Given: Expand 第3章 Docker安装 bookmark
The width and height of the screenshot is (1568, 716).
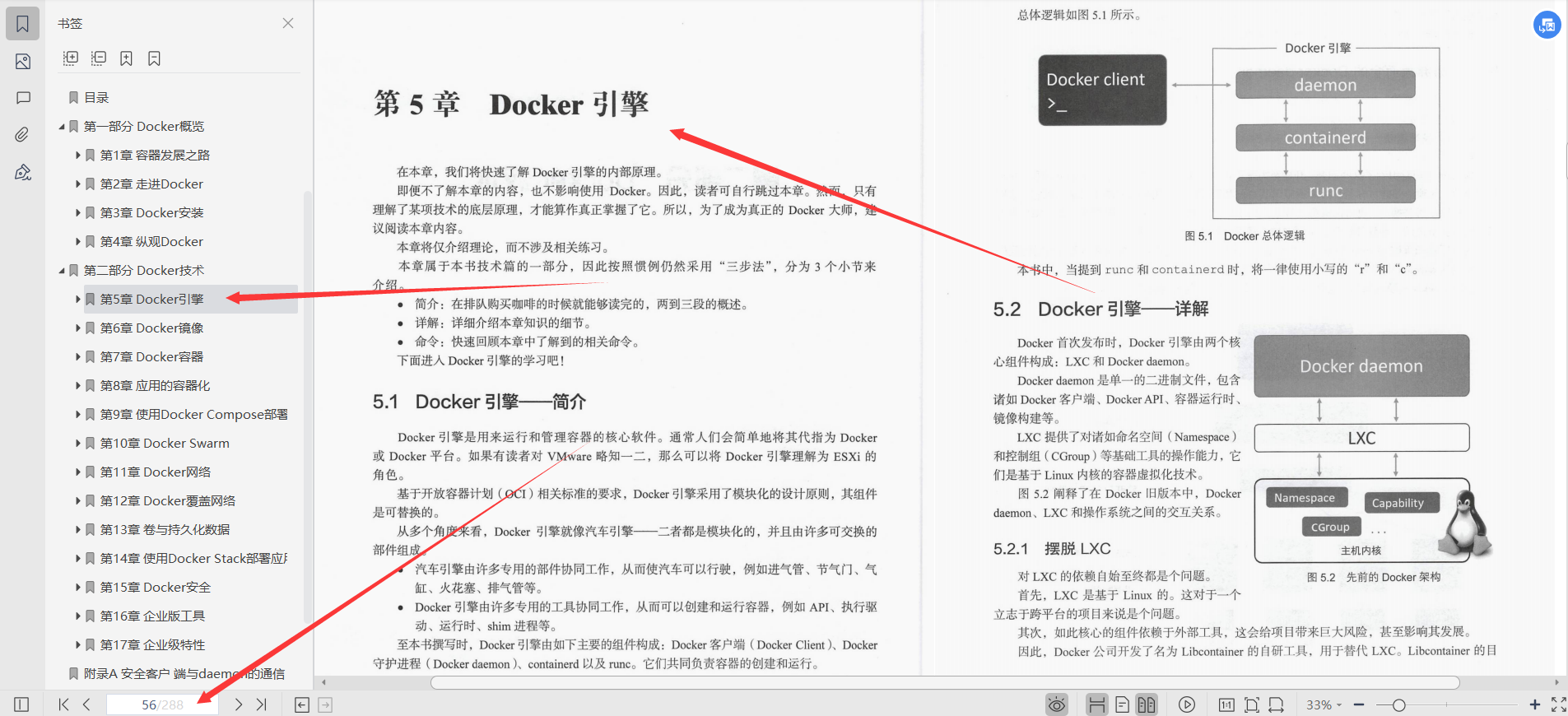Looking at the screenshot, I should 78,212.
